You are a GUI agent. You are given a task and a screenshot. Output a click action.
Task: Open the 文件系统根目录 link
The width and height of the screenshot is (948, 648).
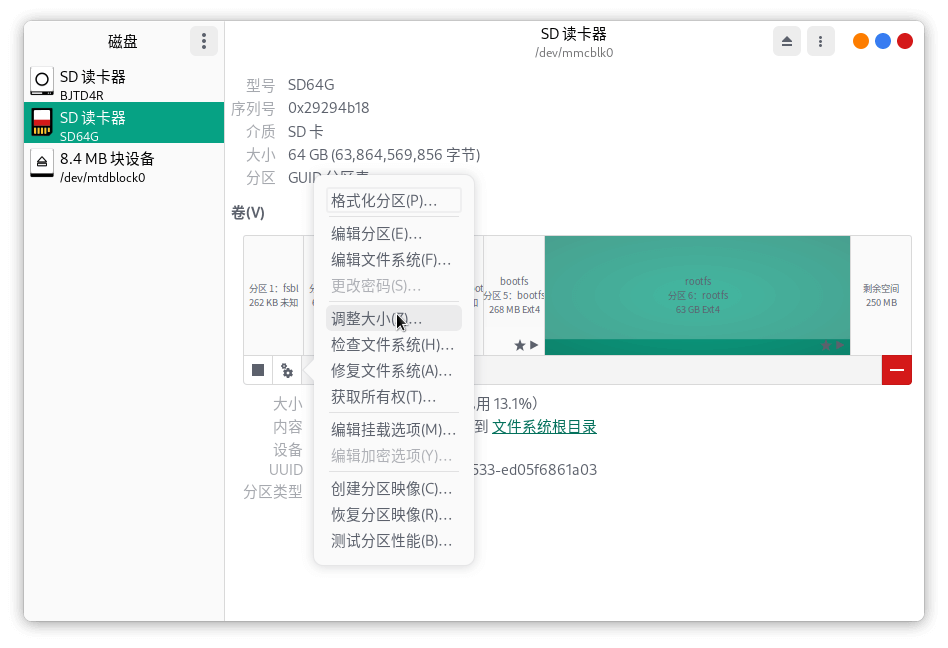coord(544,427)
